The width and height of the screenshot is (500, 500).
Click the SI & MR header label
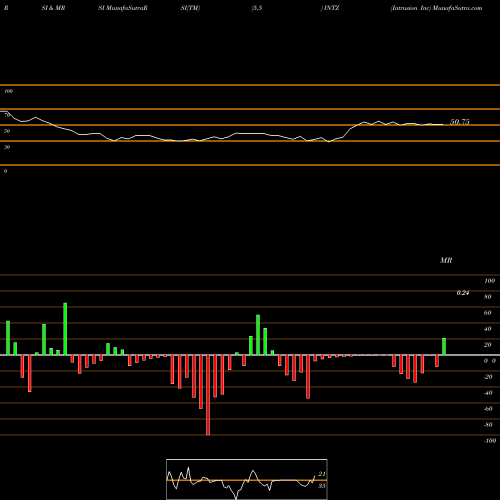53,8
